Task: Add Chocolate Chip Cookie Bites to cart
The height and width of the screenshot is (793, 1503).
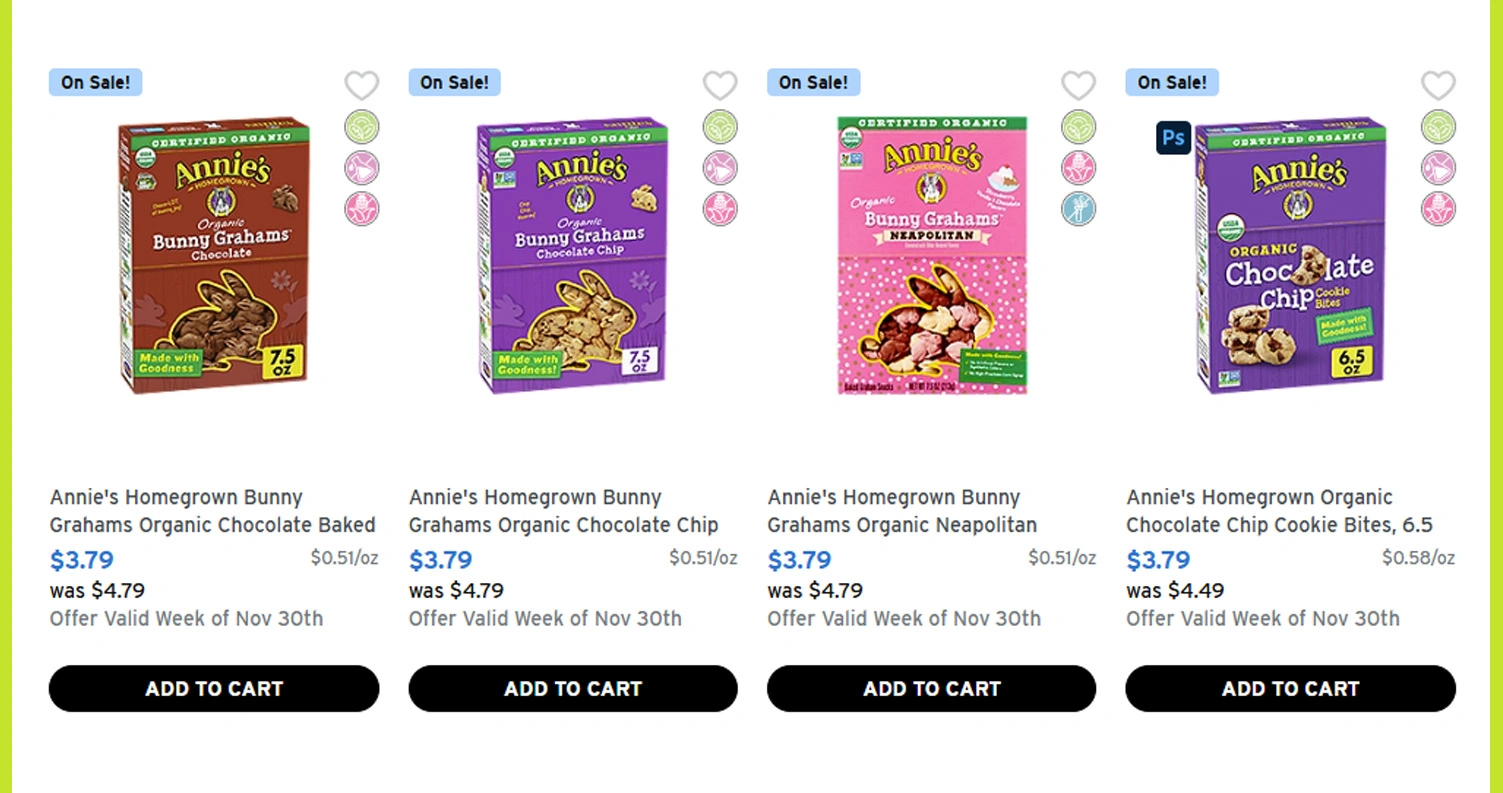Action: coord(1290,688)
